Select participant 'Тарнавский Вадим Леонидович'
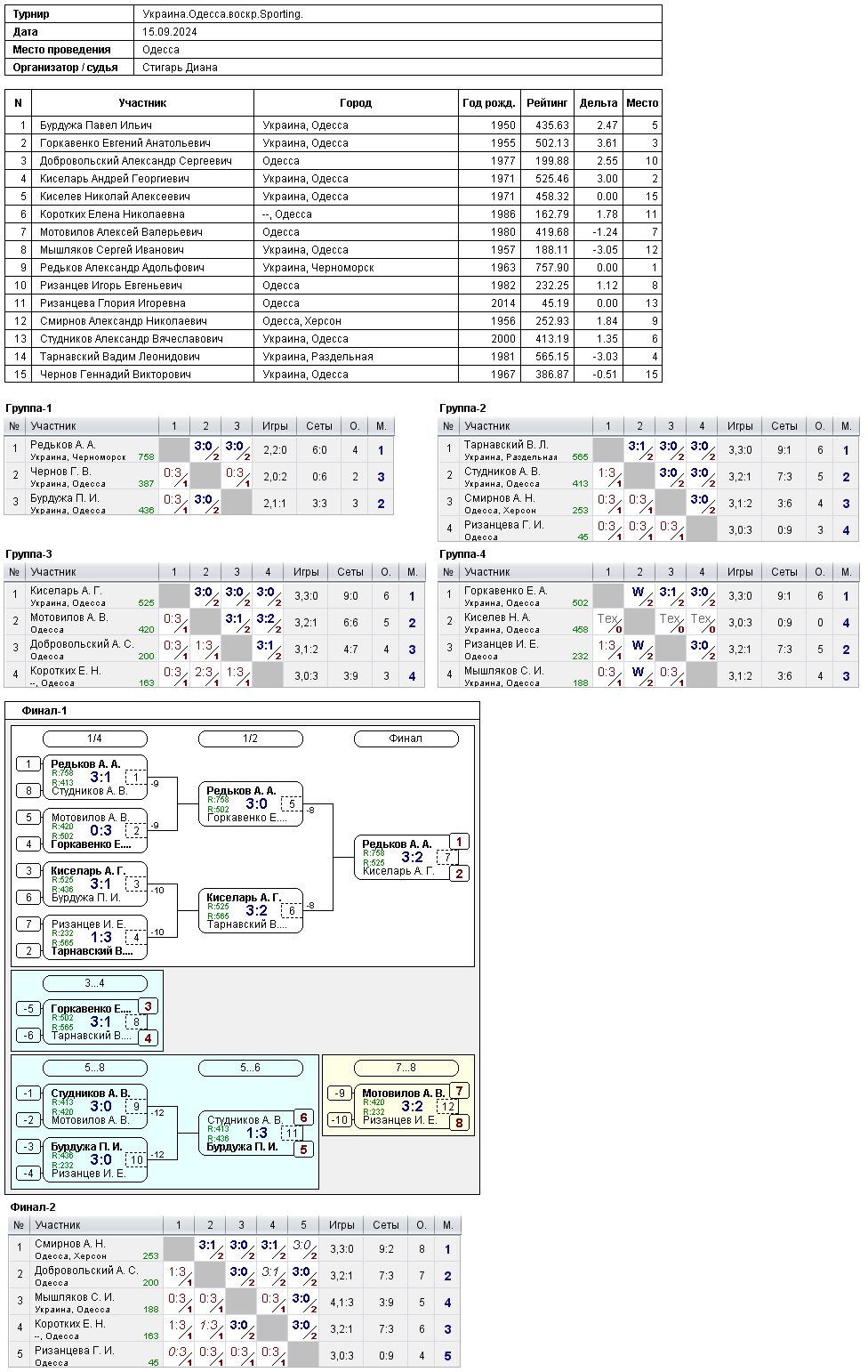Image resolution: width=868 pixels, height=1372 pixels. (x=120, y=357)
